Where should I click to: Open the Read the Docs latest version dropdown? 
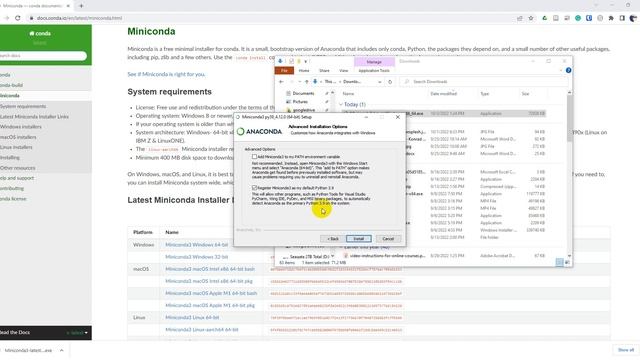coord(77,333)
